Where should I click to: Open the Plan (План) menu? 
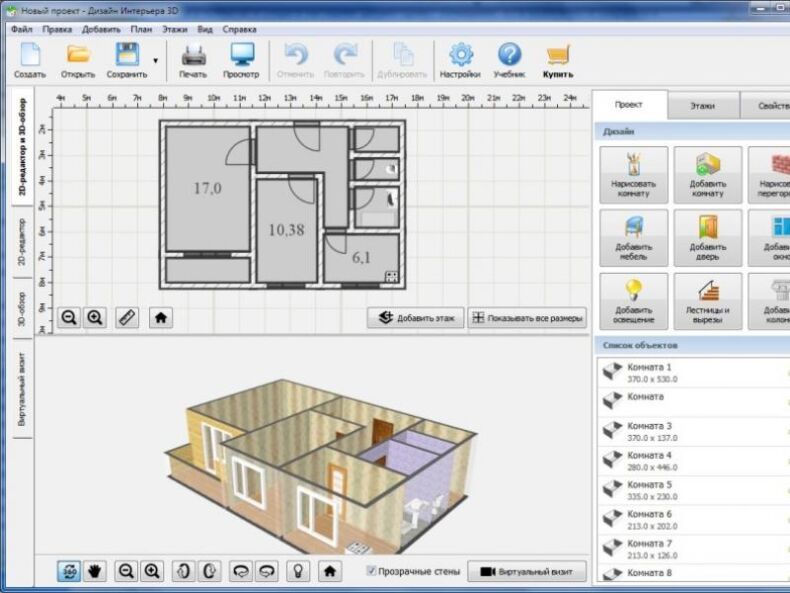tap(140, 30)
